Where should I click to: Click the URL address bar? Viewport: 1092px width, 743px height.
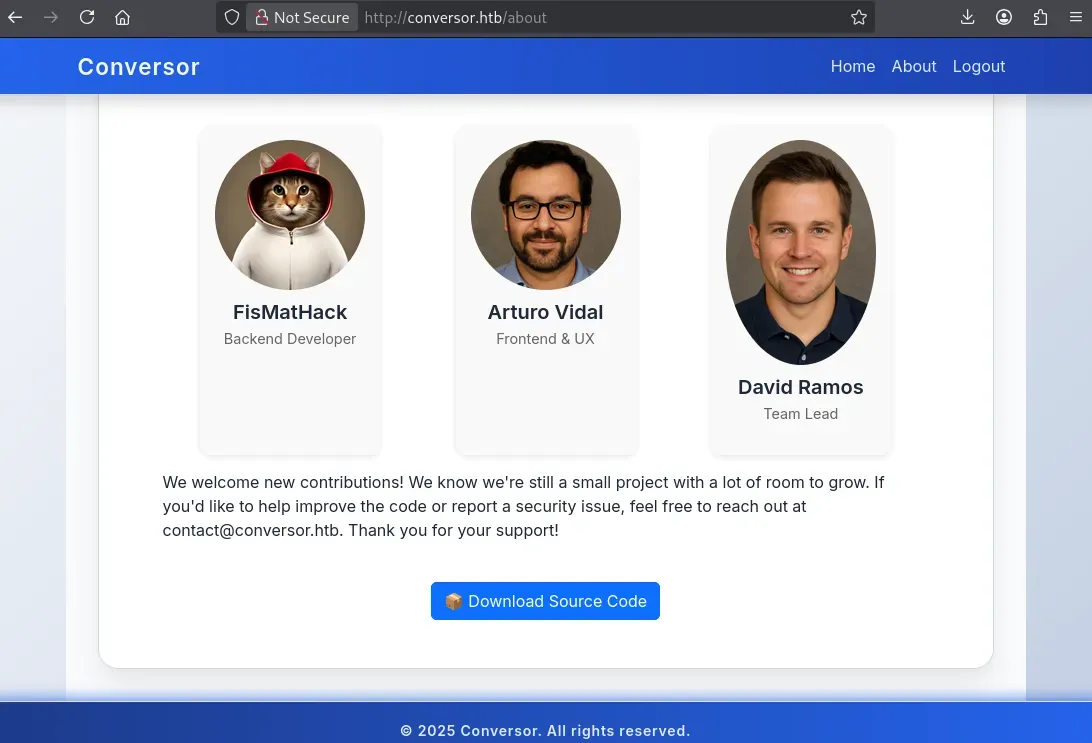coord(600,17)
